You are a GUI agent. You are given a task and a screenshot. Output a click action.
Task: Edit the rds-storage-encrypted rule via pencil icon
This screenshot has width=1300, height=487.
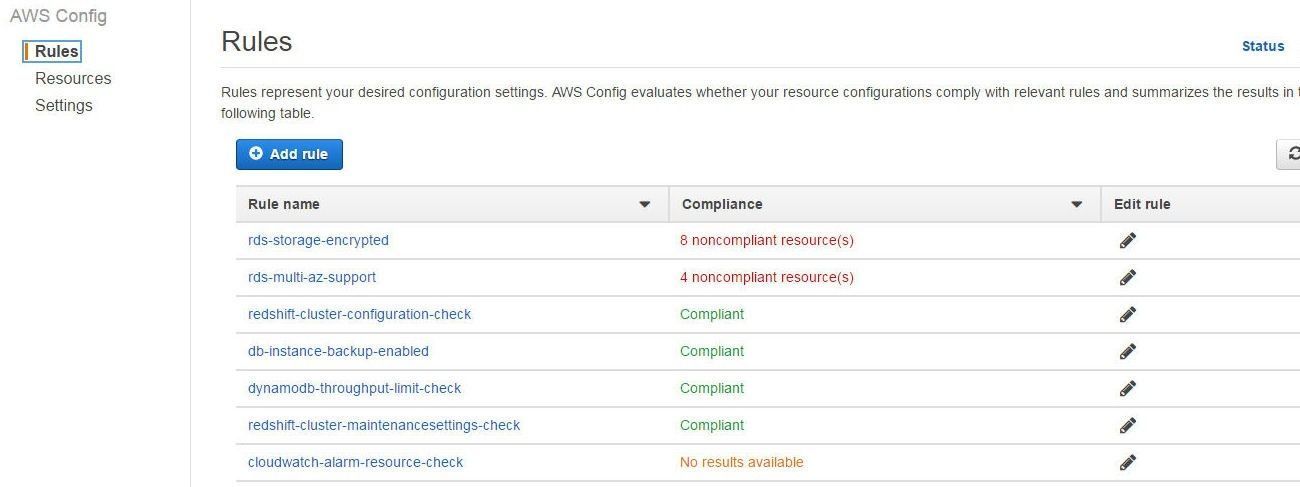[x=1128, y=240]
